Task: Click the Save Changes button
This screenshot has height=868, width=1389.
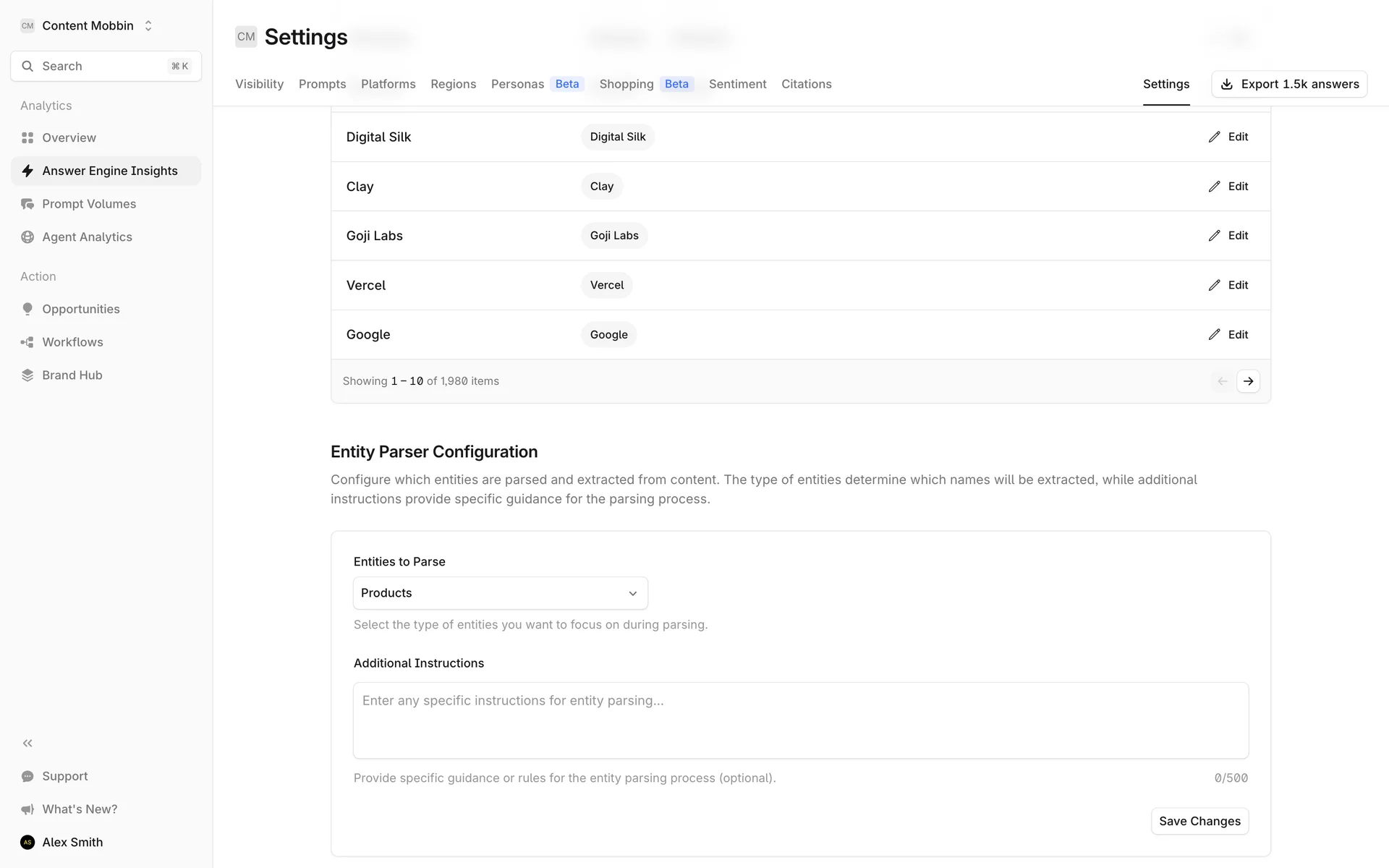Action: click(1199, 821)
